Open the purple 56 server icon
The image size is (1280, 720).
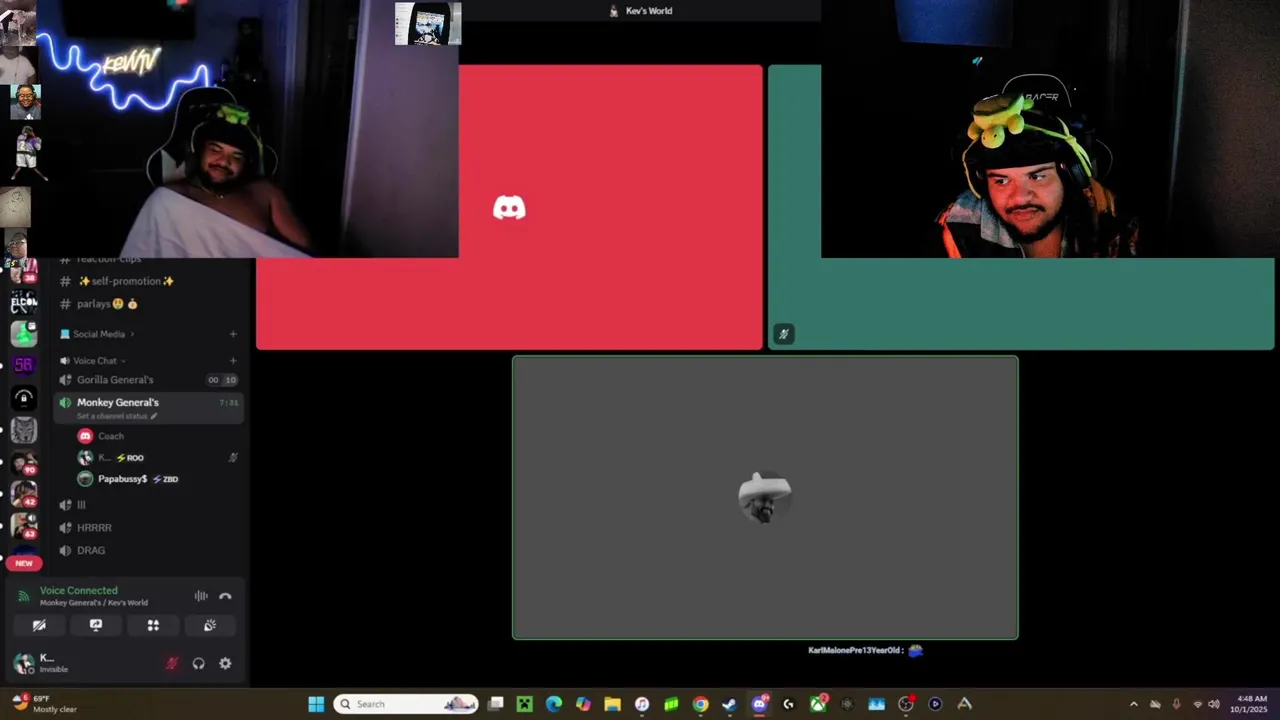(x=24, y=365)
